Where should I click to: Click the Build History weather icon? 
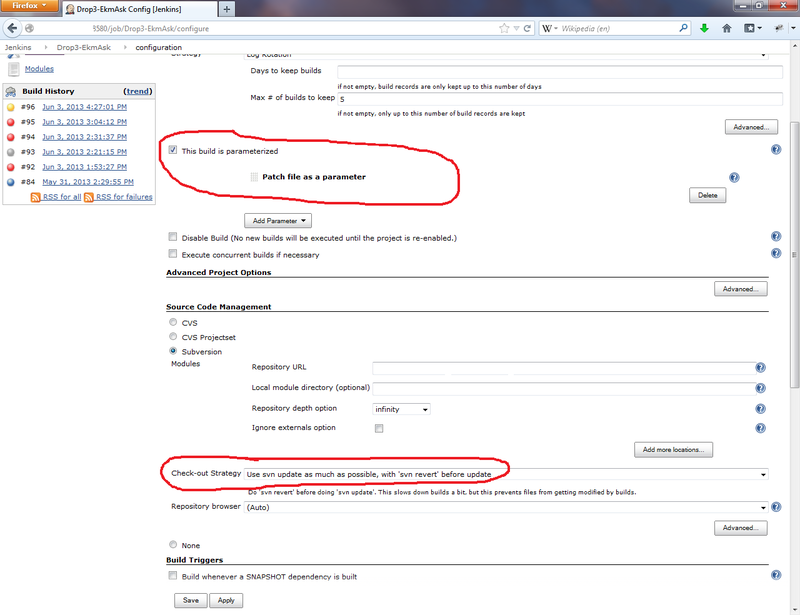click(11, 91)
